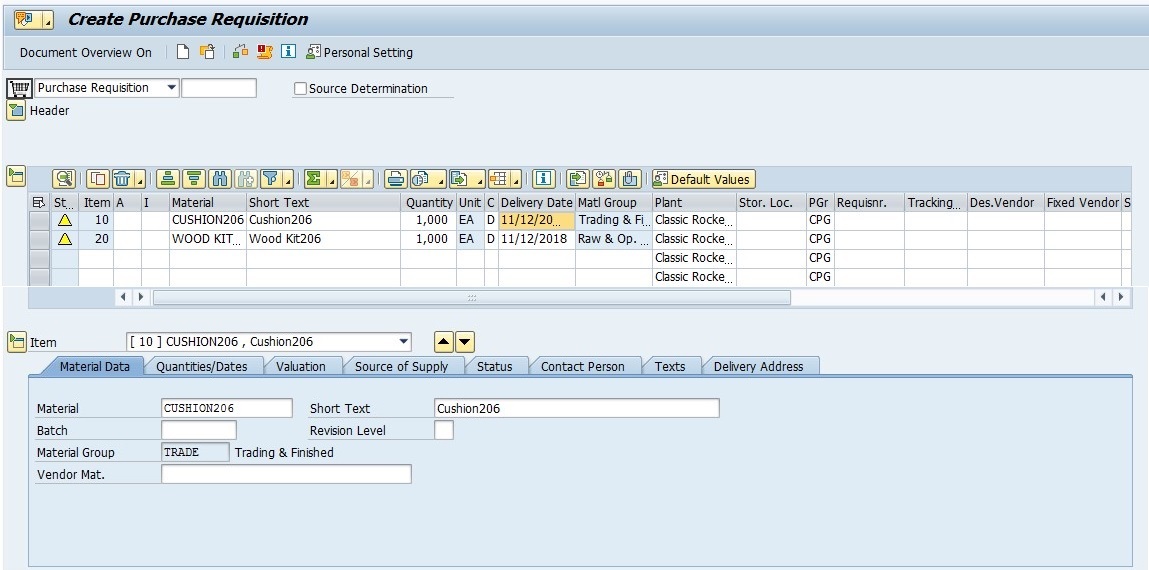Click the Create new document icon
This screenshot has width=1149, height=570.
[x=183, y=52]
